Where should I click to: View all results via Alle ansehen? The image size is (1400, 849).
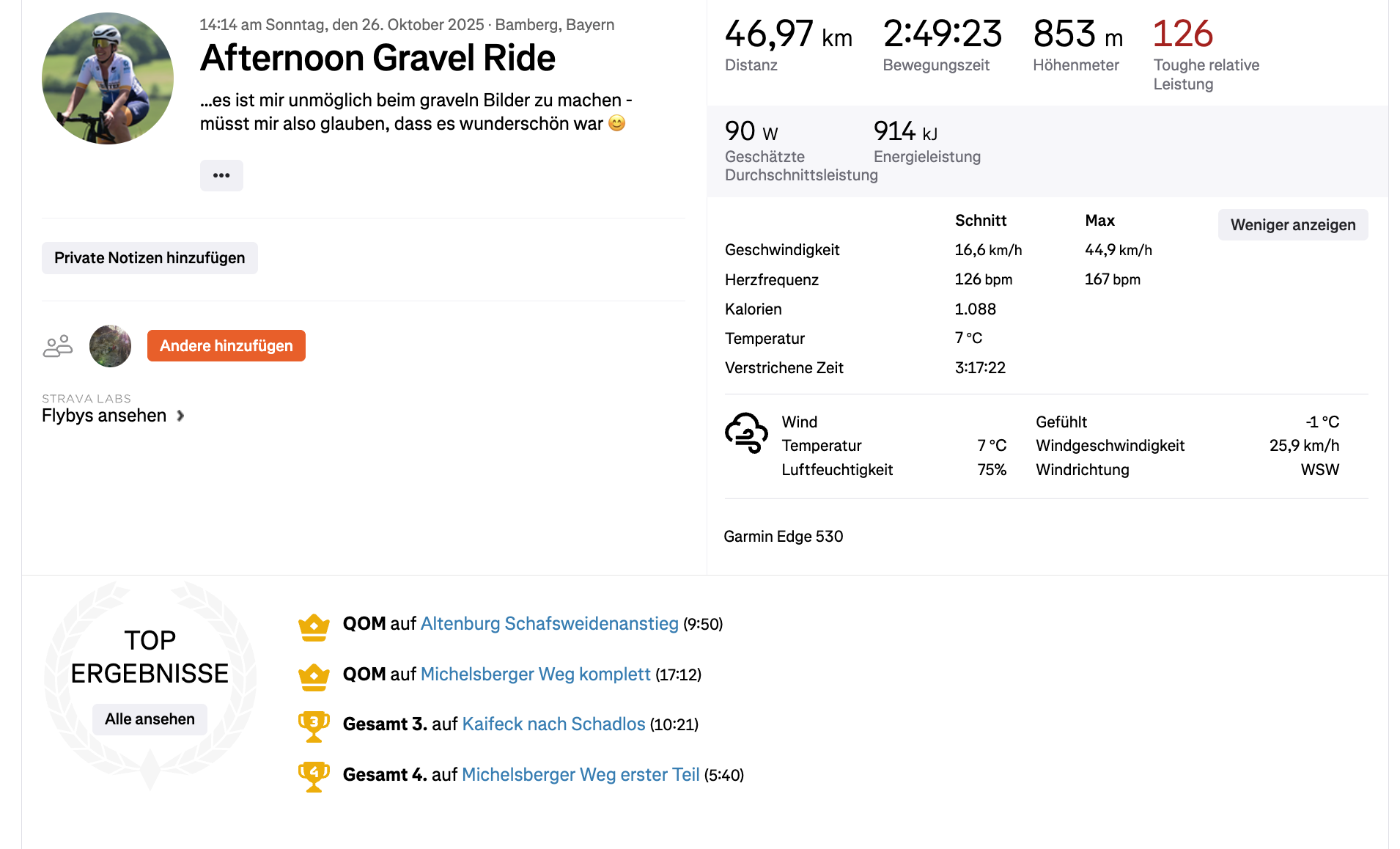[150, 719]
